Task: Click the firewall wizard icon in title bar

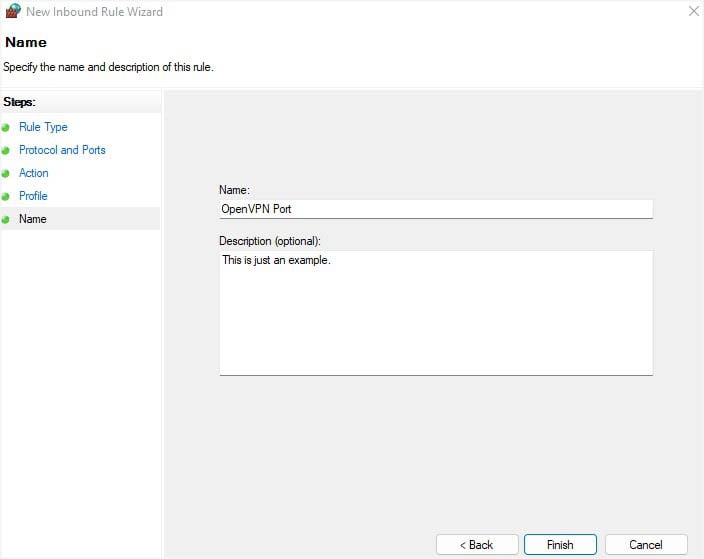Action: click(13, 12)
